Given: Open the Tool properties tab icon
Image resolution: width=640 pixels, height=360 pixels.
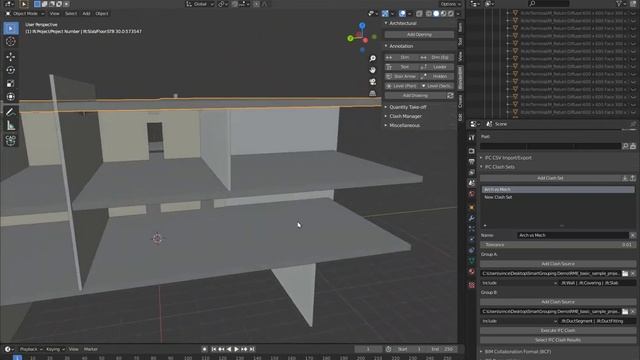Looking at the screenshot, I should [x=472, y=138].
